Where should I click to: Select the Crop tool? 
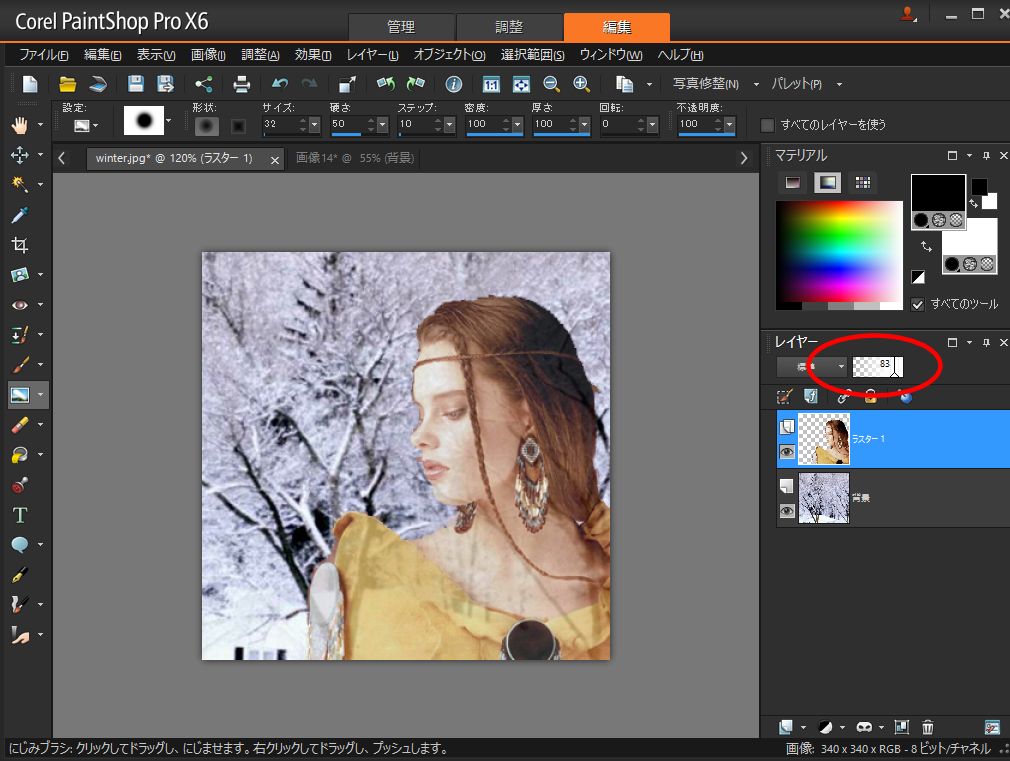(20, 245)
